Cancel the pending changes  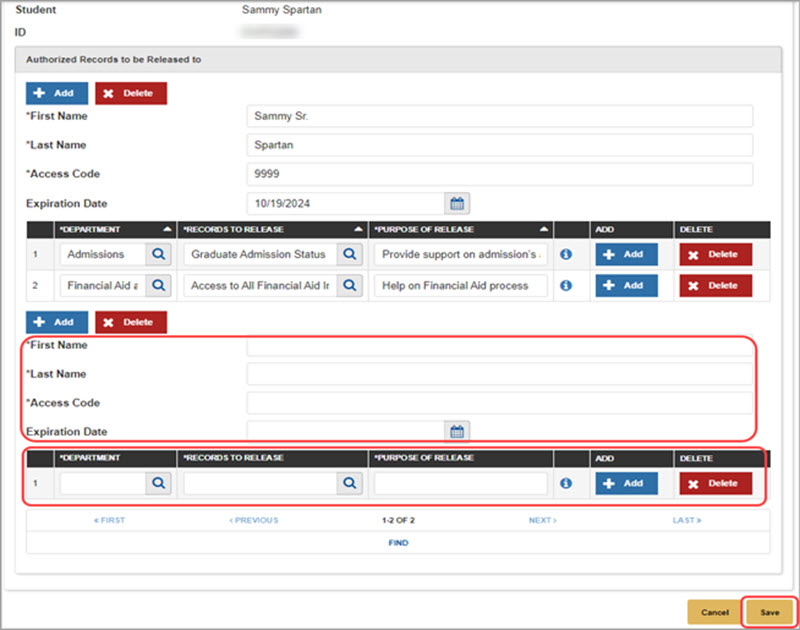pos(715,612)
